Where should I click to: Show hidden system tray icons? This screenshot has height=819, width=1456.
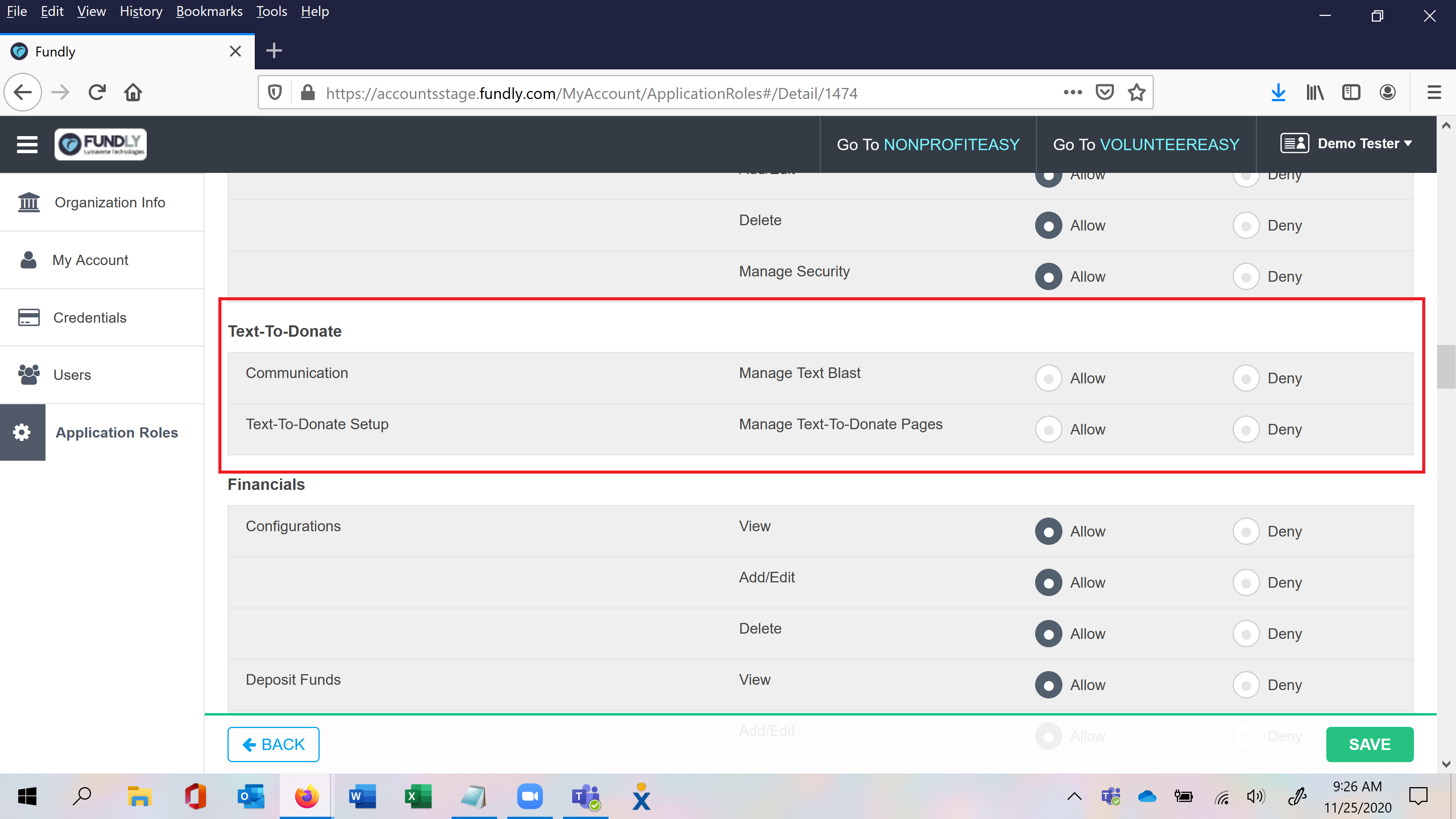(1074, 797)
